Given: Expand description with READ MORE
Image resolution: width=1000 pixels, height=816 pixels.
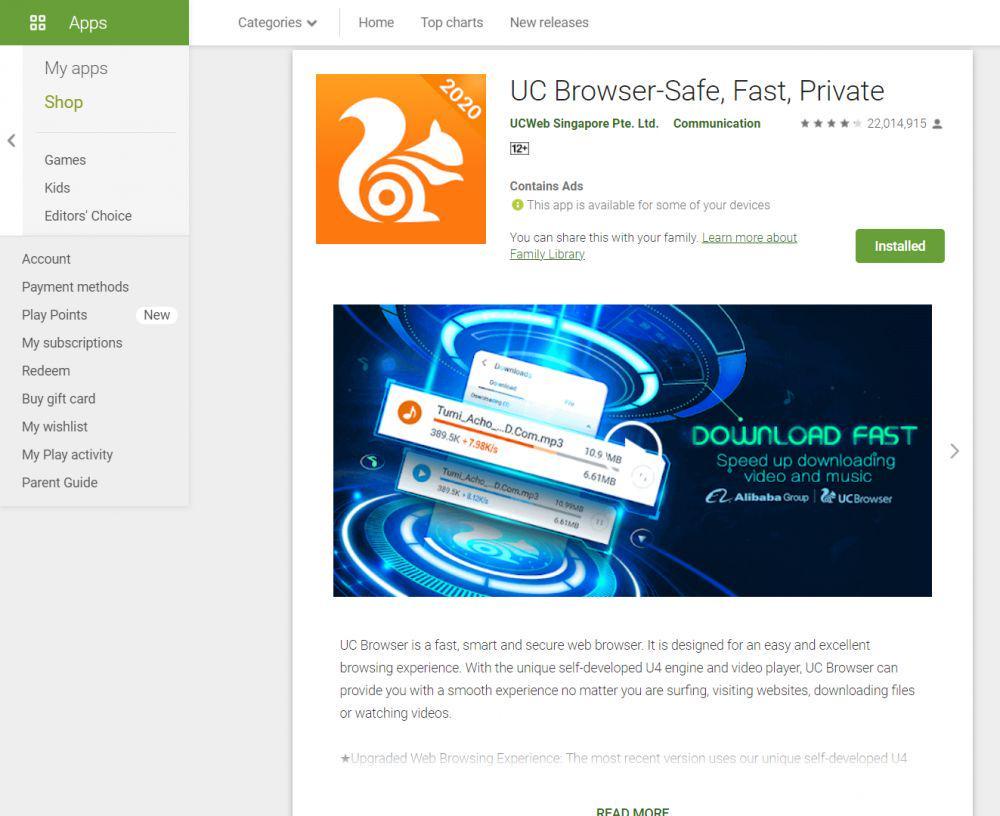Looking at the screenshot, I should pyautogui.click(x=632, y=811).
